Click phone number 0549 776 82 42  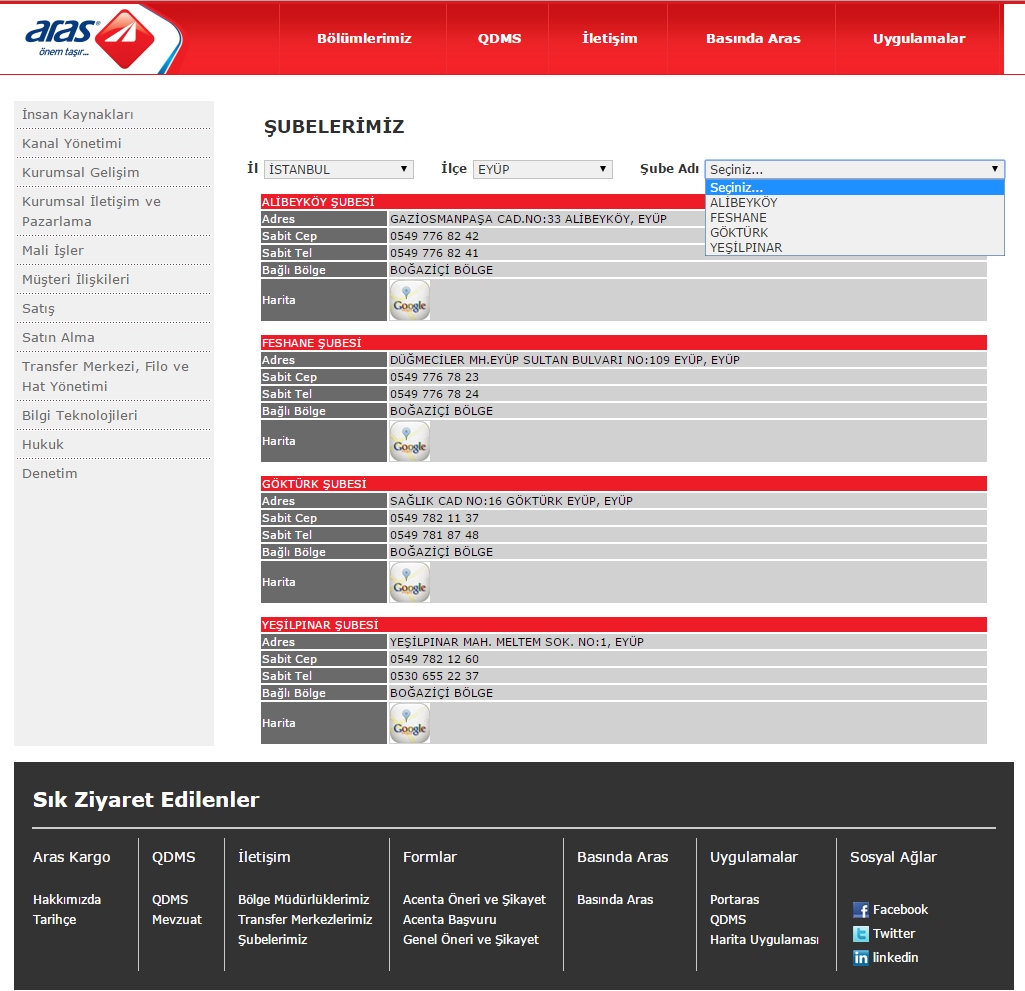(435, 236)
